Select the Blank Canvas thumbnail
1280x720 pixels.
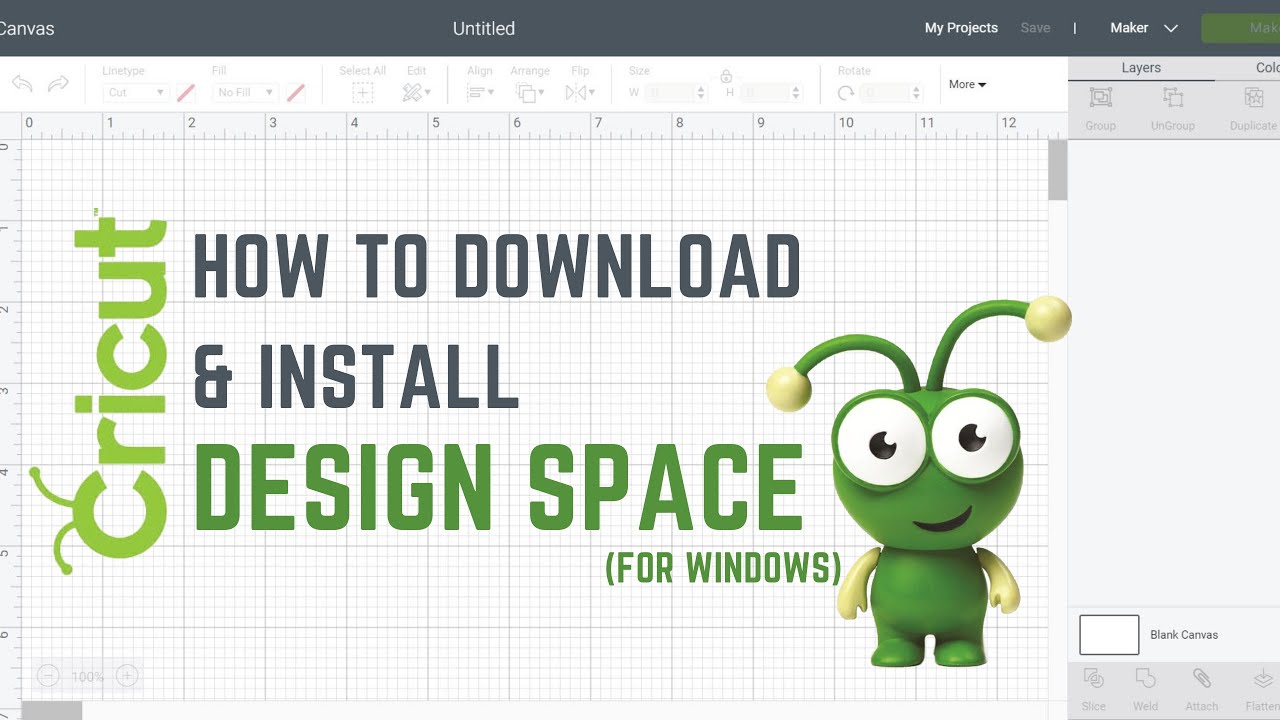(x=1109, y=635)
